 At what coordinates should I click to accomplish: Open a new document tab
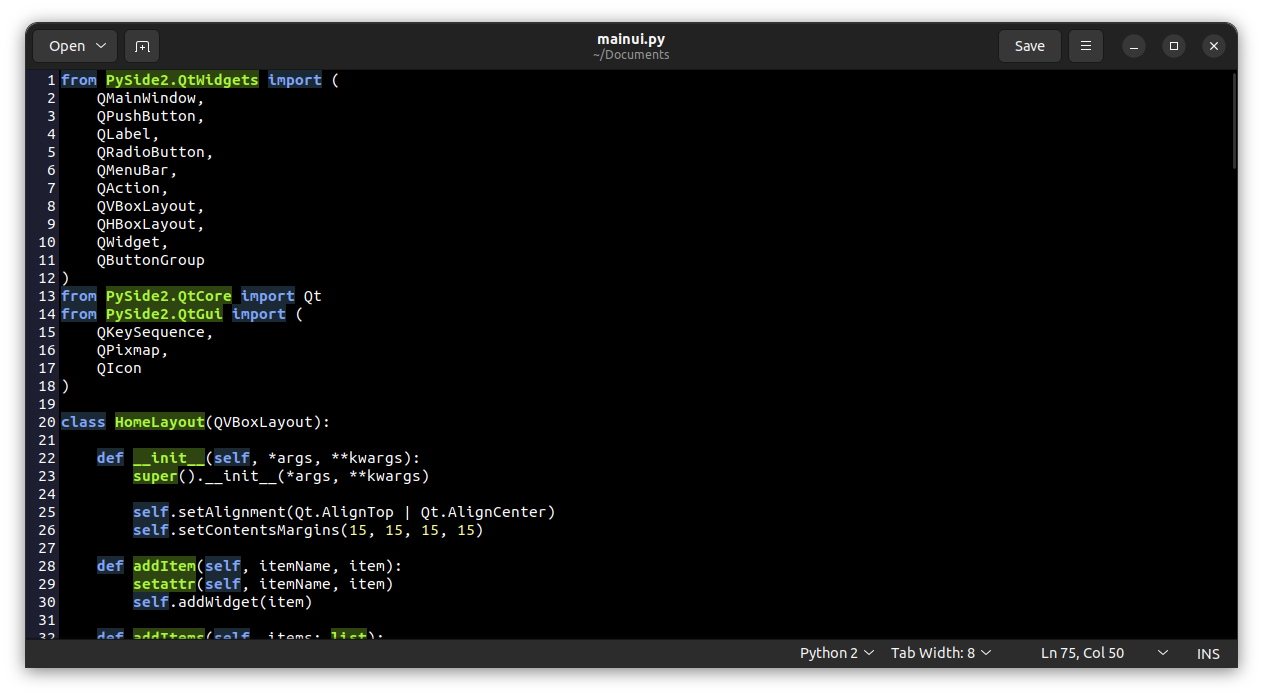tap(141, 46)
